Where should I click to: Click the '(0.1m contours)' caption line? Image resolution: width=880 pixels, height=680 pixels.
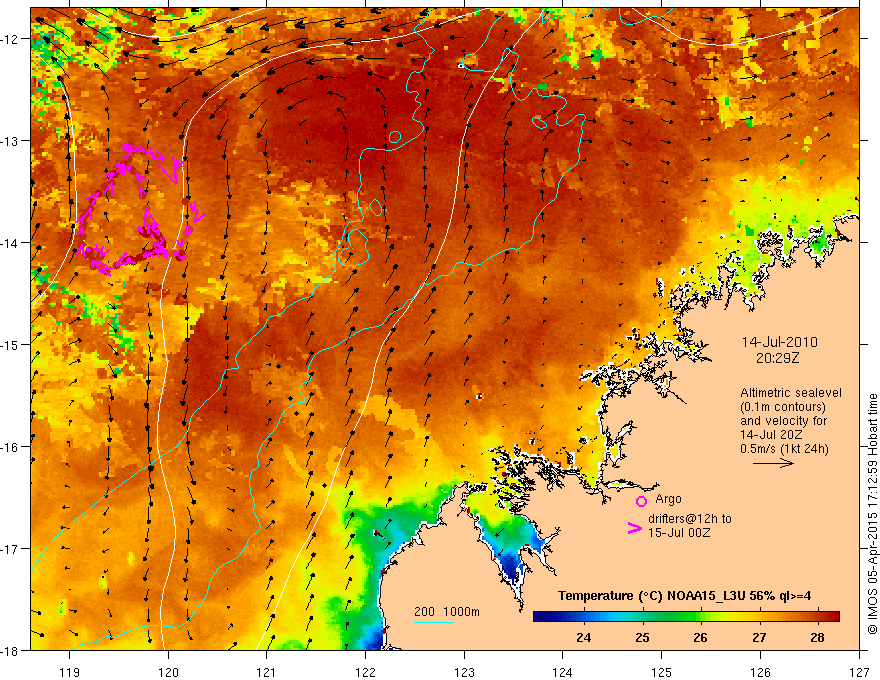783,407
